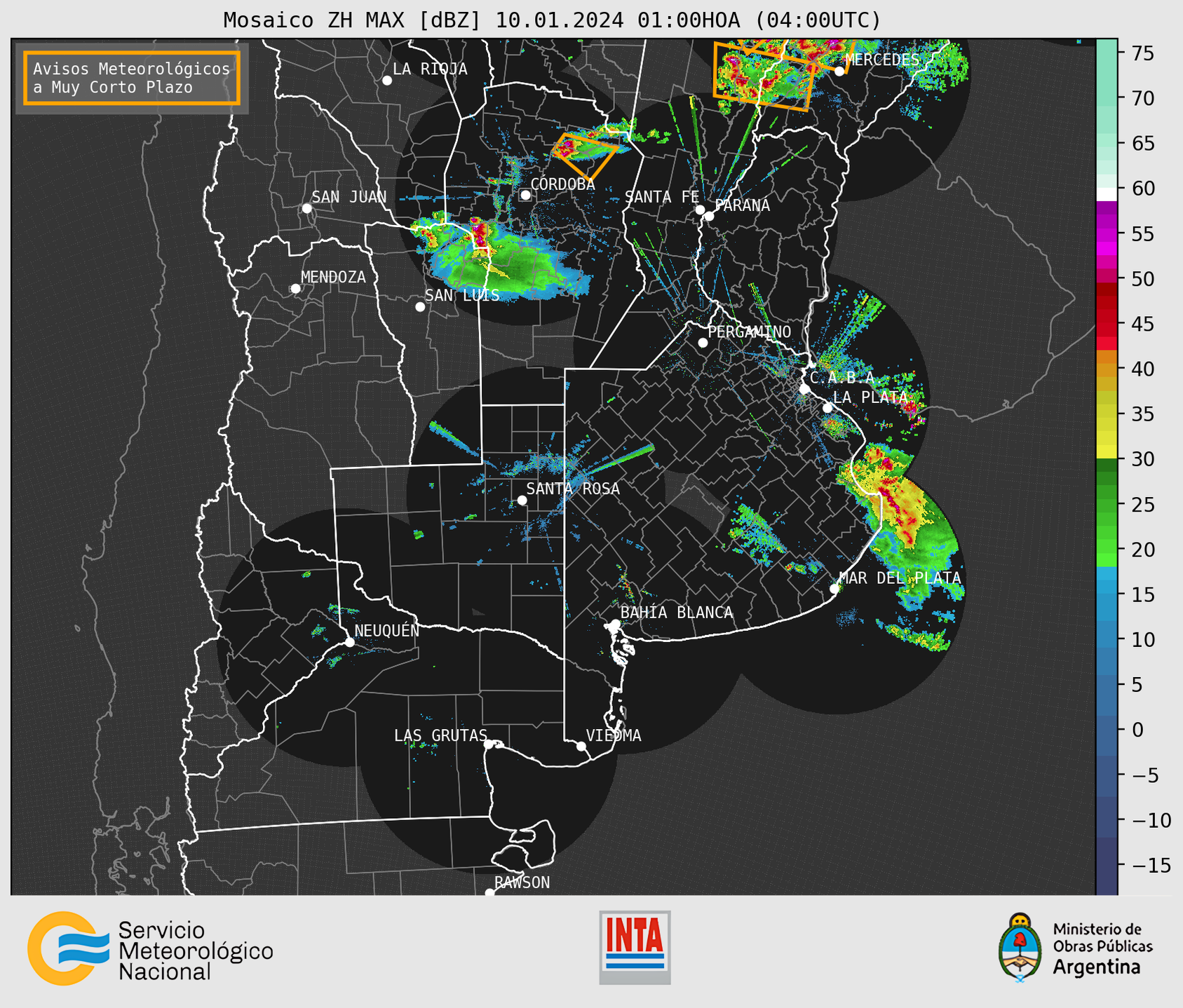Click the red 45 dBZ color band
This screenshot has height=1008, width=1183.
coord(1107,324)
